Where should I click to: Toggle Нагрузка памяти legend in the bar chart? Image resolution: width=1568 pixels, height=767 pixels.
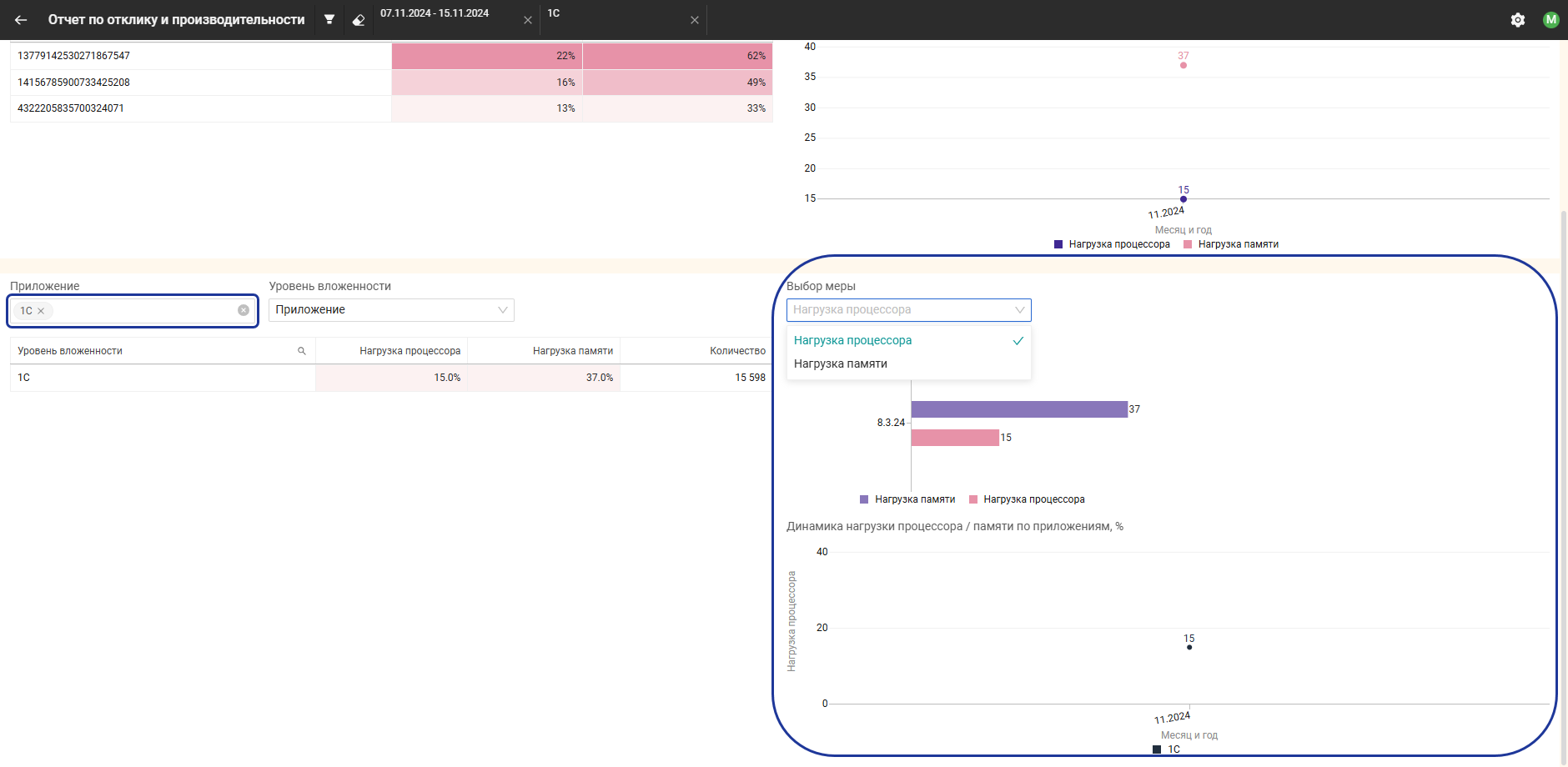pyautogui.click(x=907, y=499)
